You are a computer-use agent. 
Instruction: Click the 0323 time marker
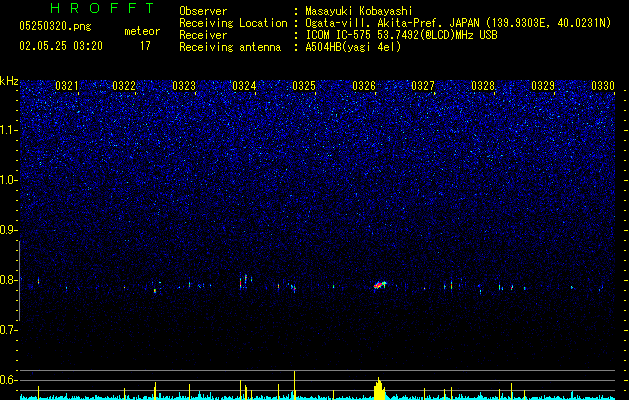[x=184, y=86]
